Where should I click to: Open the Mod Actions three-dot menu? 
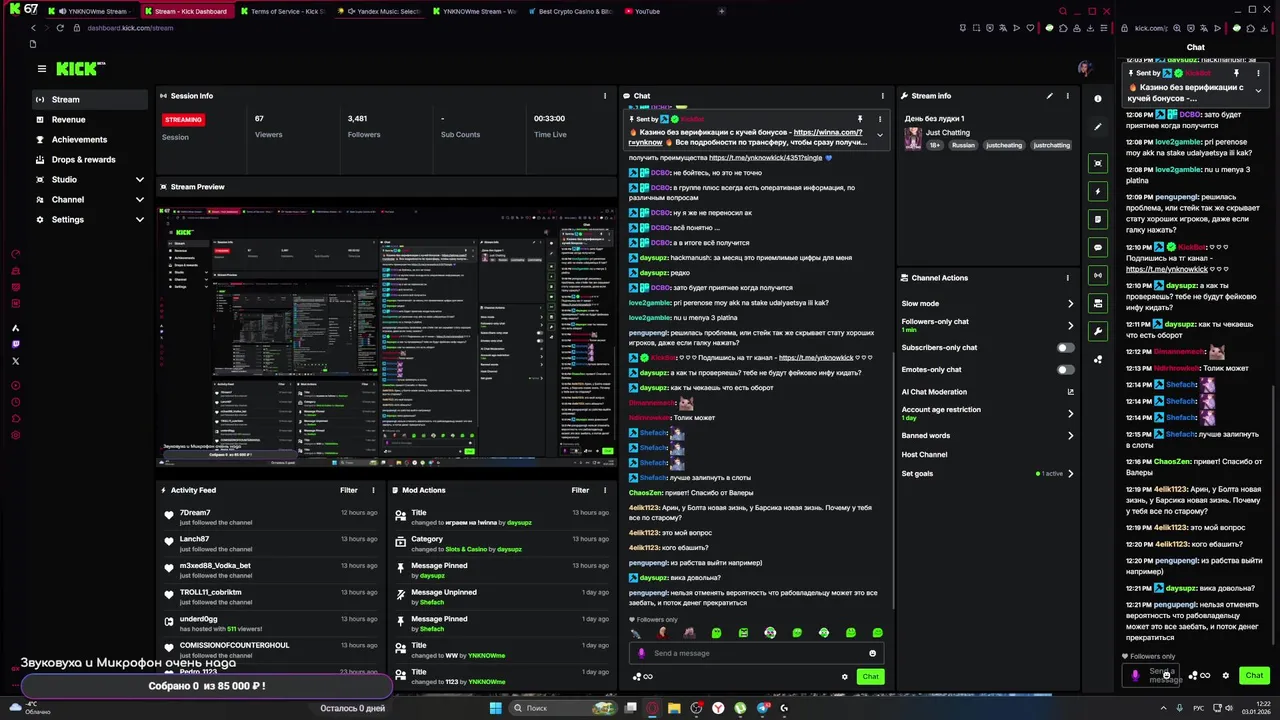[605, 490]
